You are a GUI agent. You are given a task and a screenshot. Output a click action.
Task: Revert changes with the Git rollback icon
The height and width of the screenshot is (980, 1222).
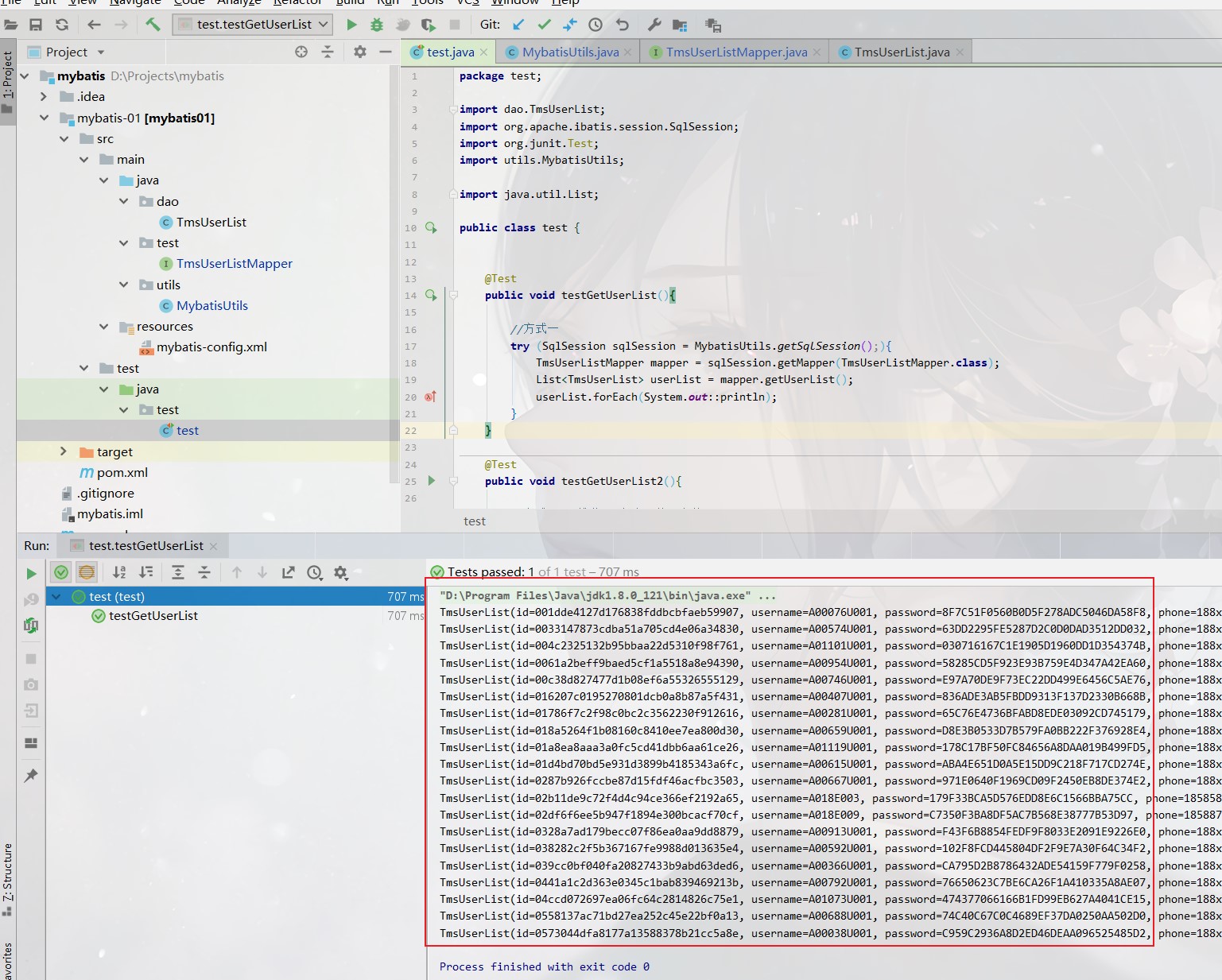click(622, 25)
